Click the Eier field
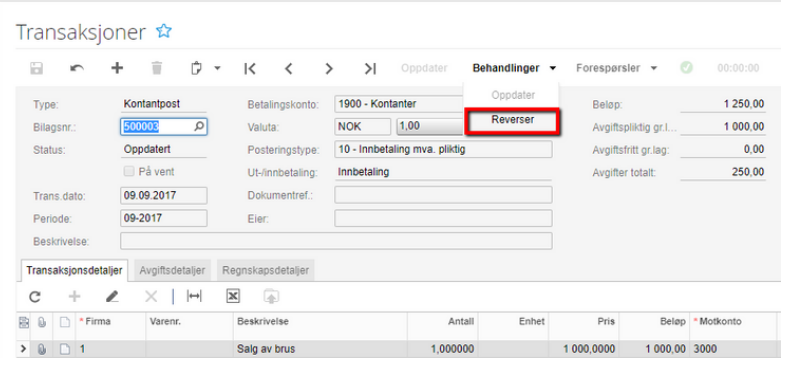The width and height of the screenshot is (785, 365). click(x=443, y=218)
